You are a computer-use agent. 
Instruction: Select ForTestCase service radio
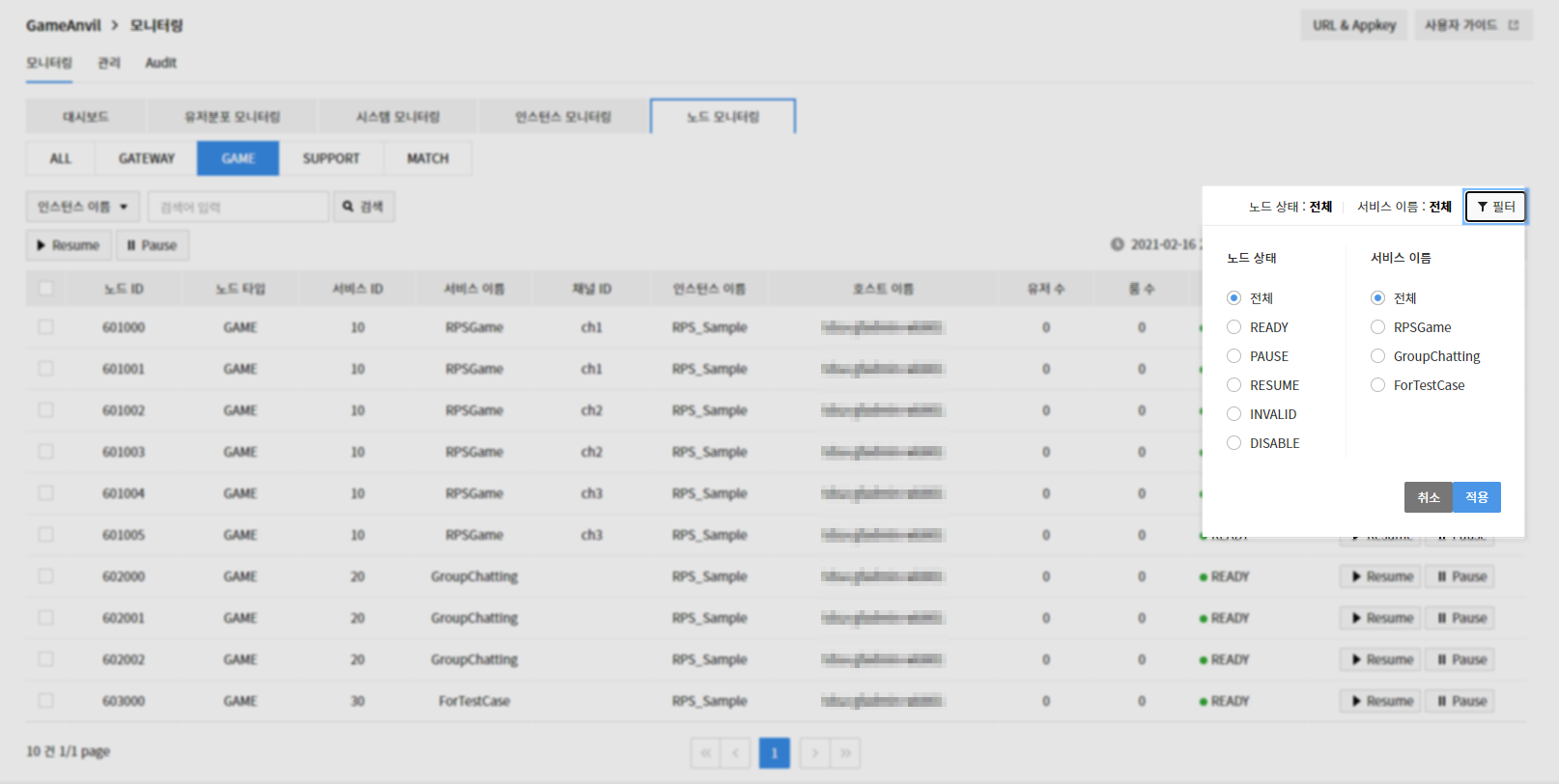click(x=1377, y=385)
